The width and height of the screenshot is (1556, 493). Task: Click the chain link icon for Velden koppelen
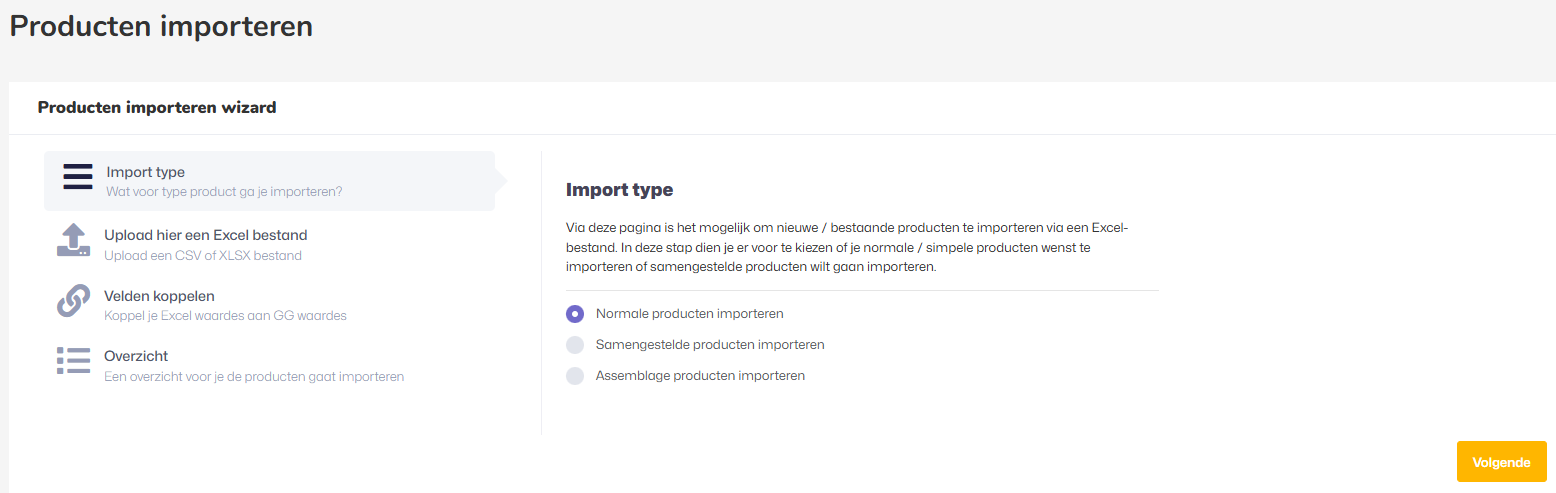pos(74,301)
